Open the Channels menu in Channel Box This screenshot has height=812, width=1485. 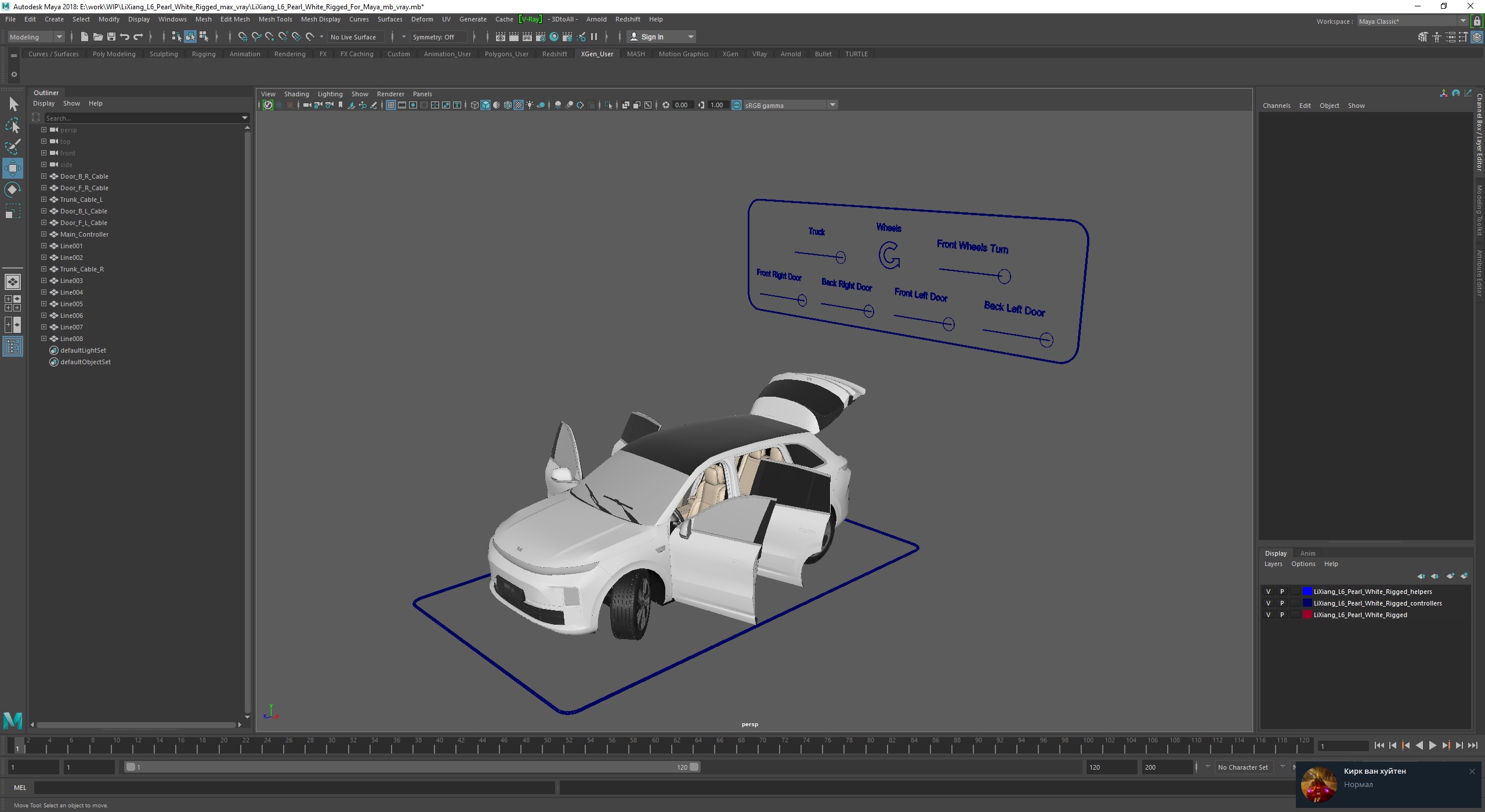pyautogui.click(x=1276, y=106)
